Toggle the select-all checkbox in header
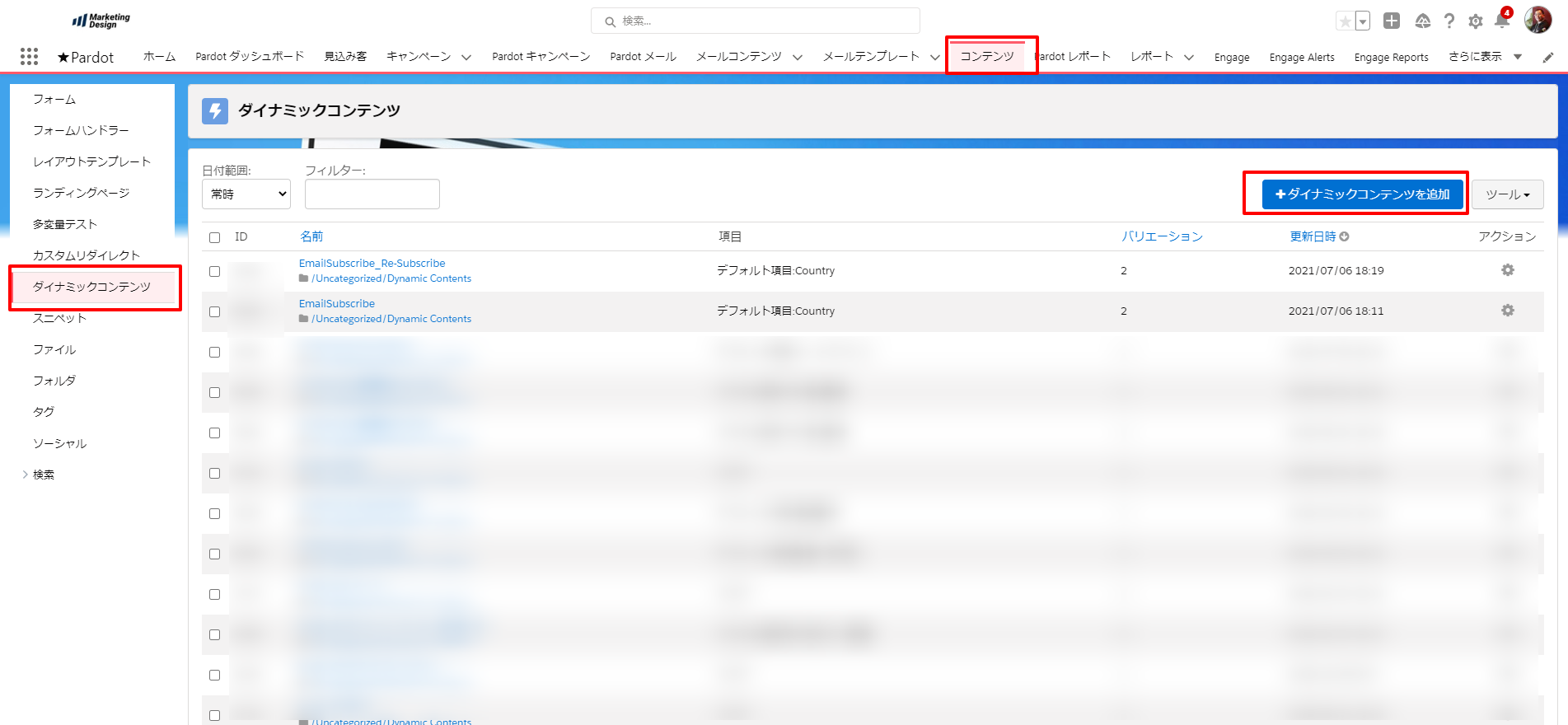Viewport: 1568px width, 725px height. pyautogui.click(x=215, y=237)
